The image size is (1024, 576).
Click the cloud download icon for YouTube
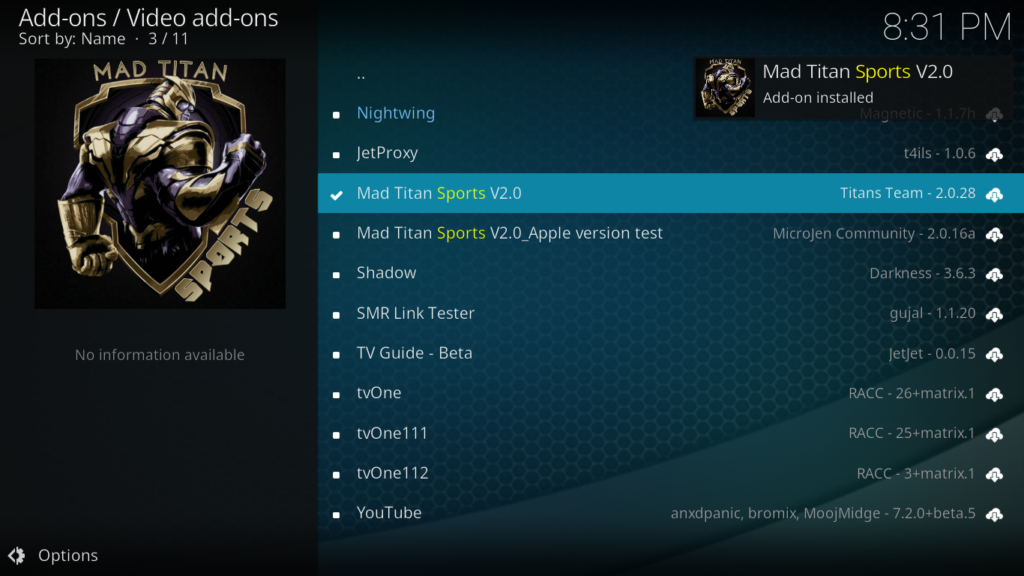pos(994,514)
